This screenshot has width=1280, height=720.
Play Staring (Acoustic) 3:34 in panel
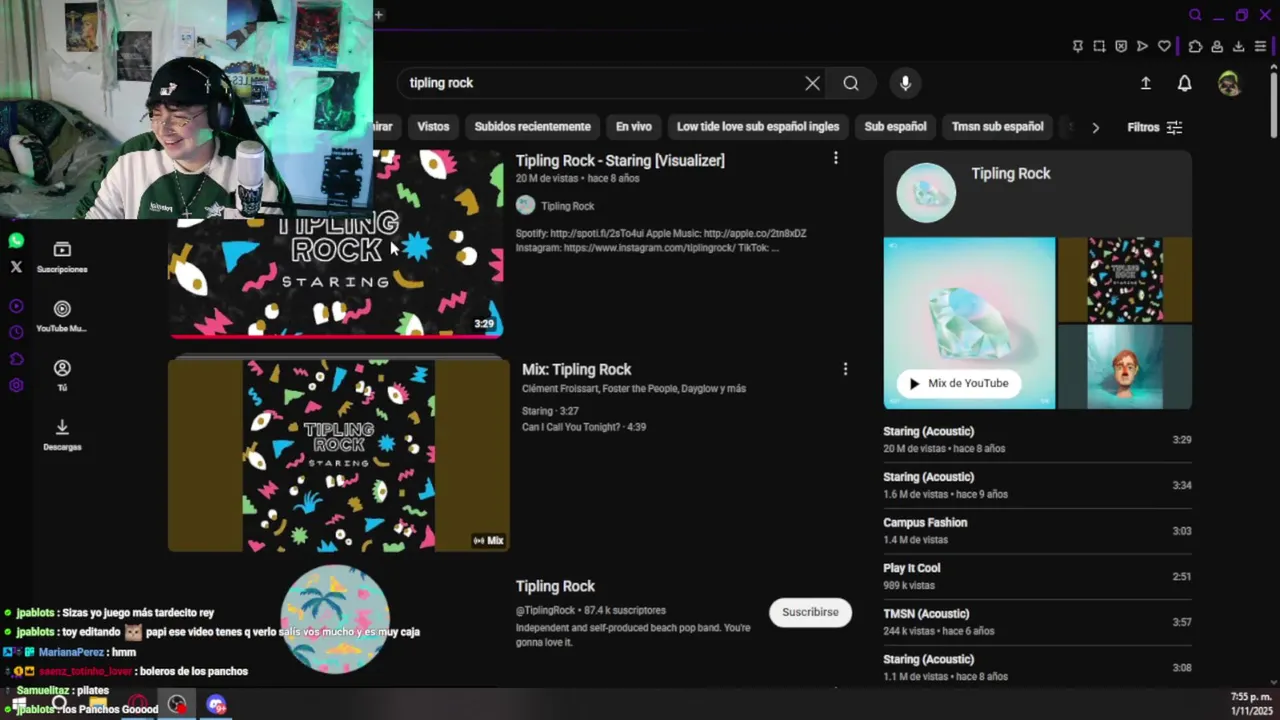(x=1037, y=485)
